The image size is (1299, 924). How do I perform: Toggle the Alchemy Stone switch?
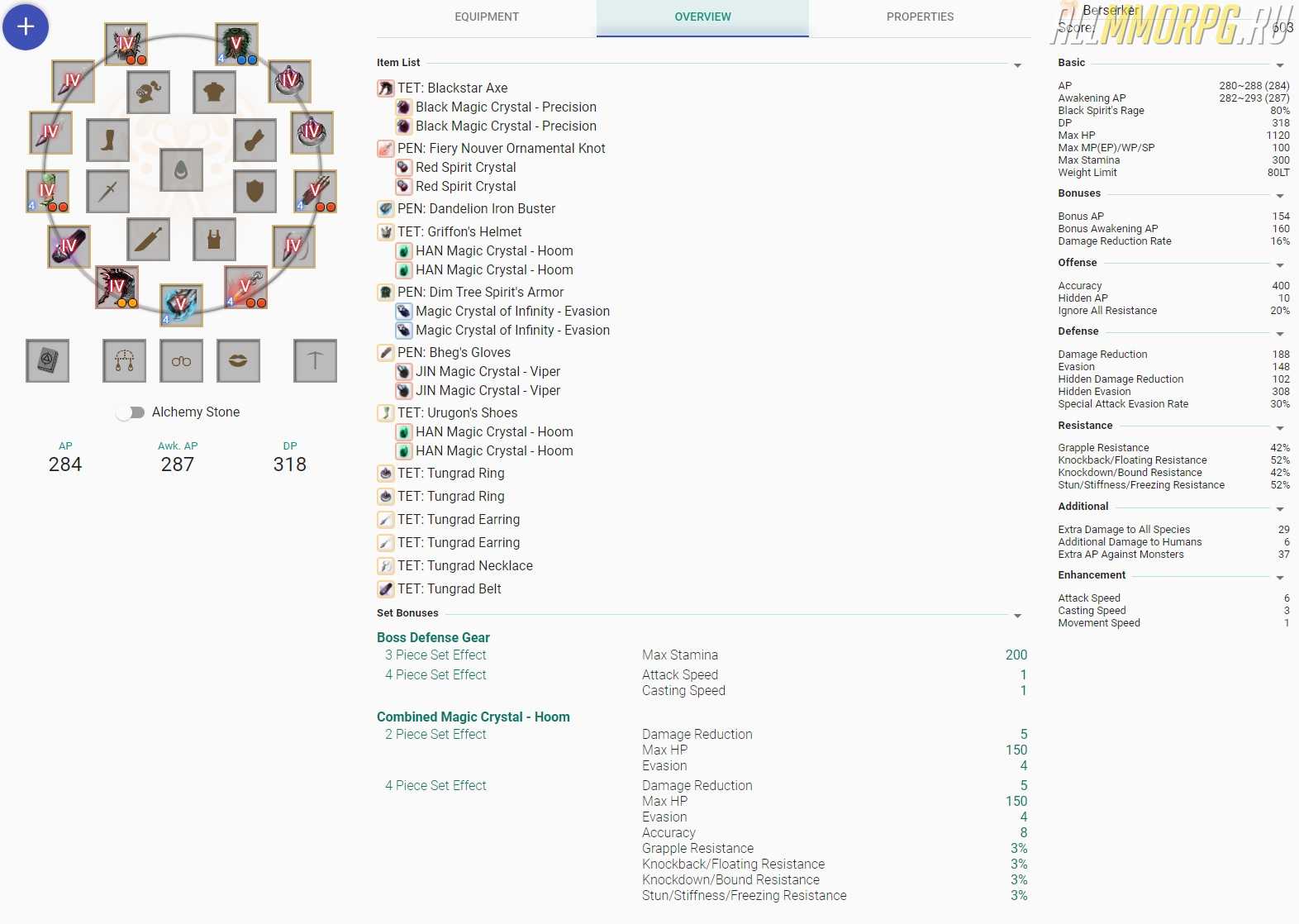131,412
